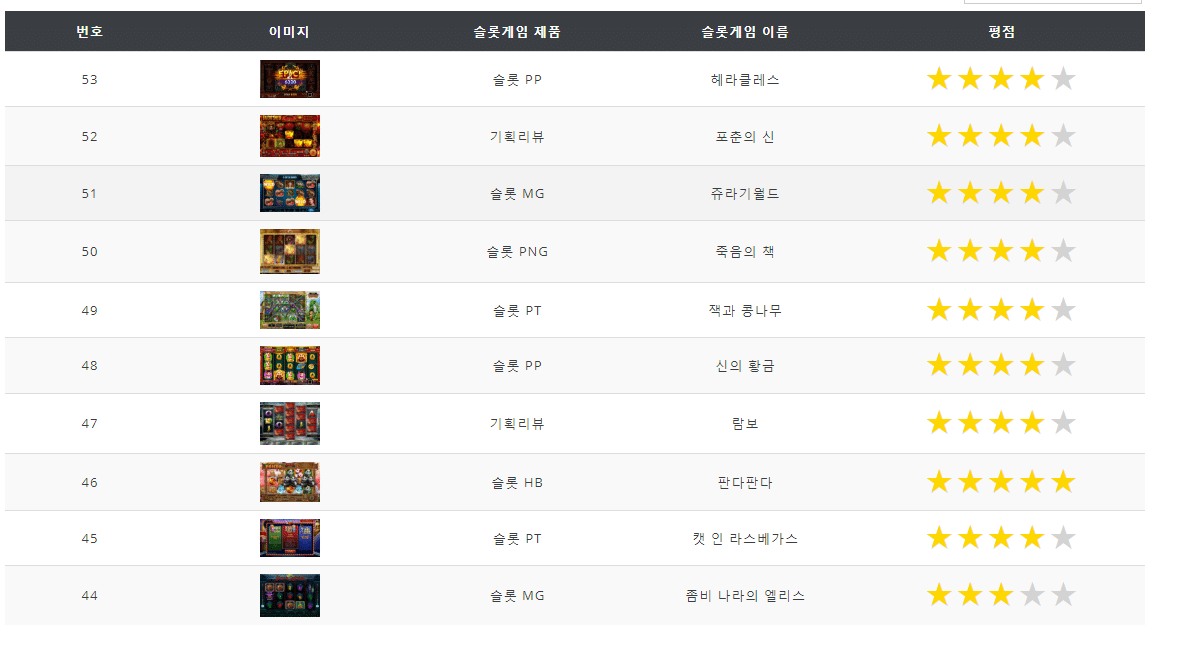Click the fifth gray star for 헤라클레스
The width and height of the screenshot is (1184, 659).
pos(1063,78)
